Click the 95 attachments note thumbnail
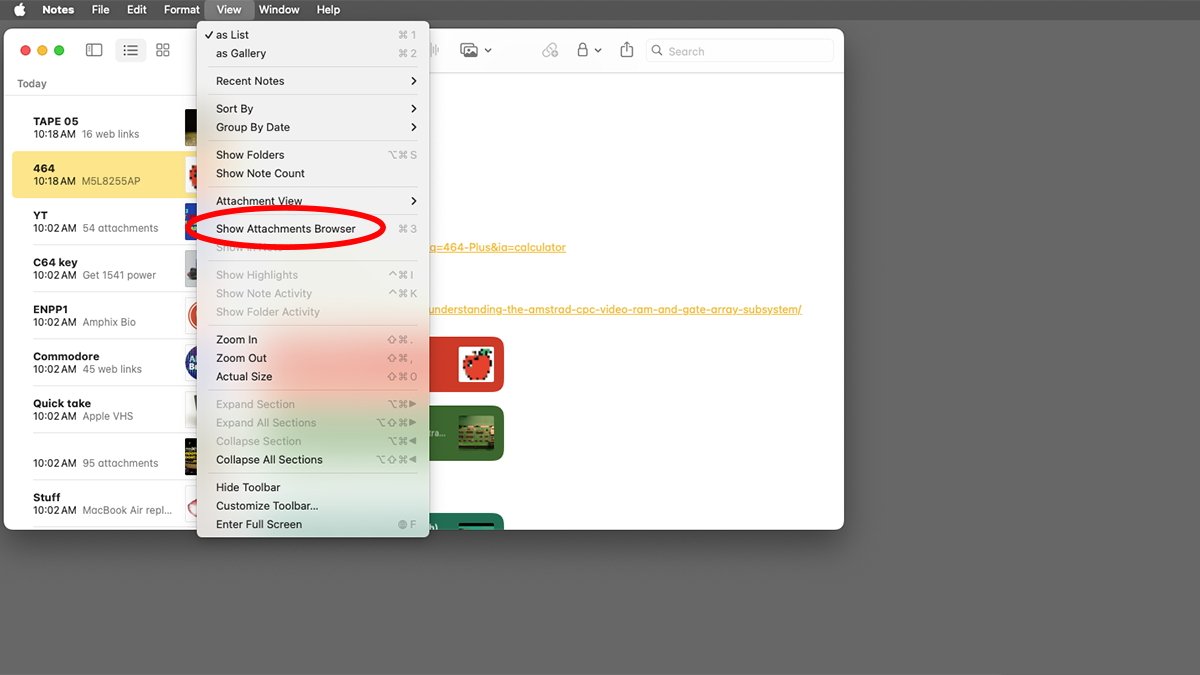This screenshot has height=675, width=1200. tap(191, 456)
